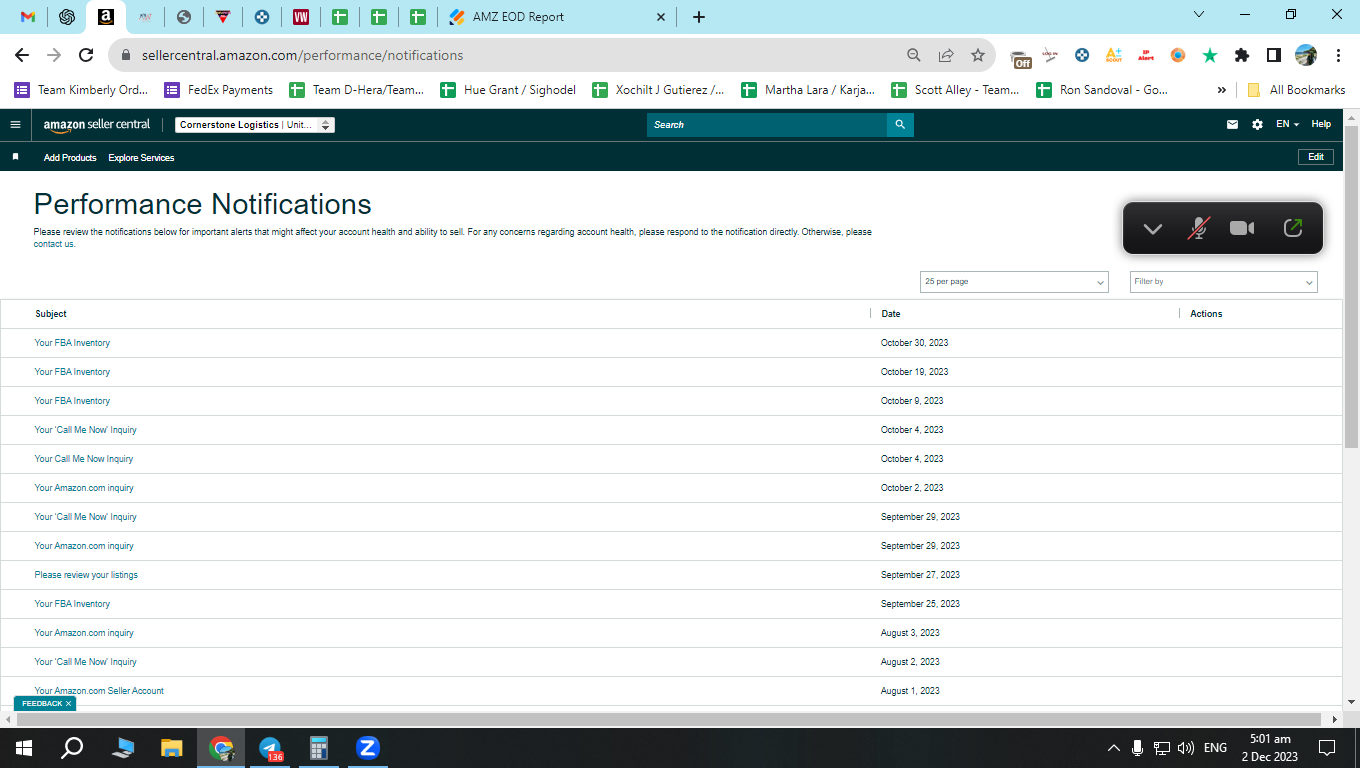Open the EN language dropdown

[1287, 125]
